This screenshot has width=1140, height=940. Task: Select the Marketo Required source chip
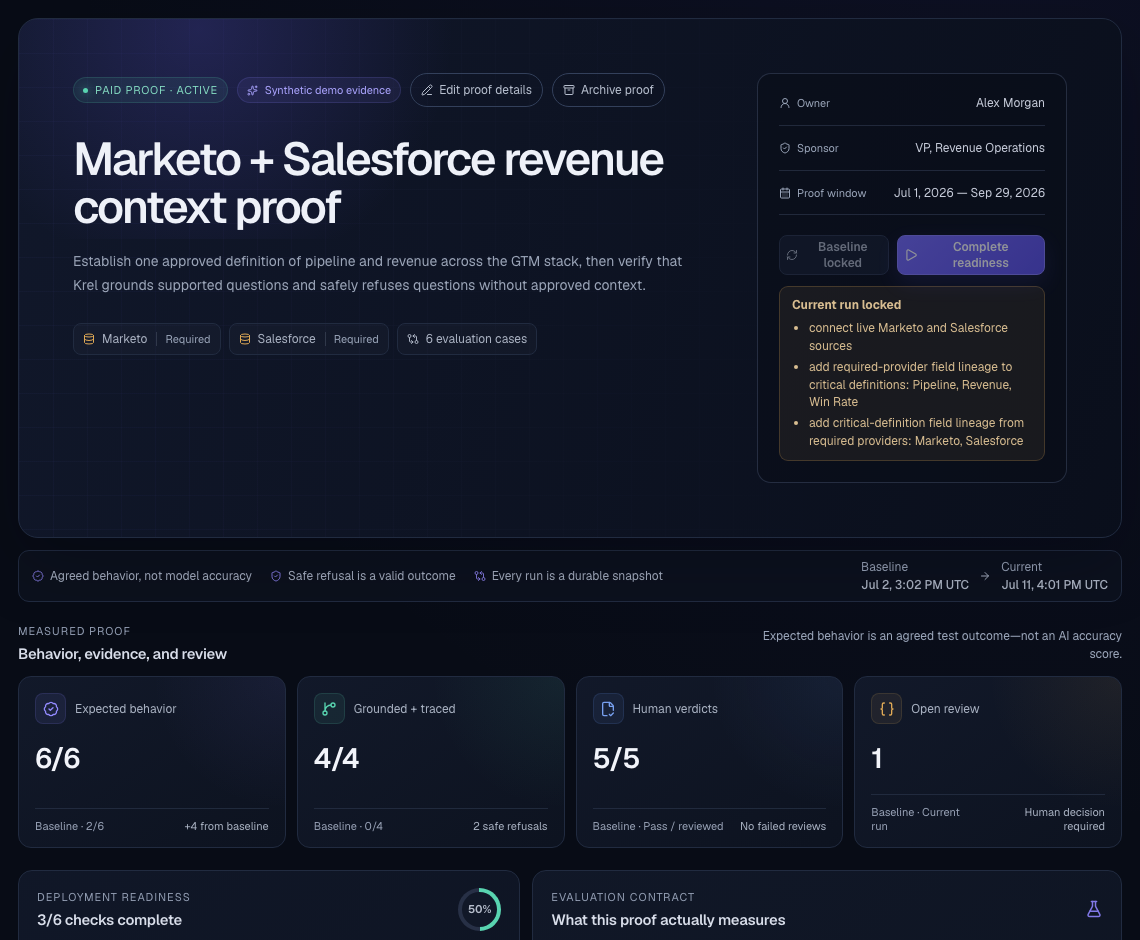[x=147, y=340]
